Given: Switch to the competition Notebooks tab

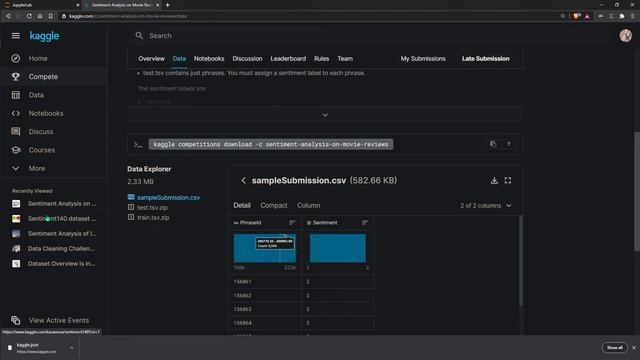Looking at the screenshot, I should [x=209, y=59].
